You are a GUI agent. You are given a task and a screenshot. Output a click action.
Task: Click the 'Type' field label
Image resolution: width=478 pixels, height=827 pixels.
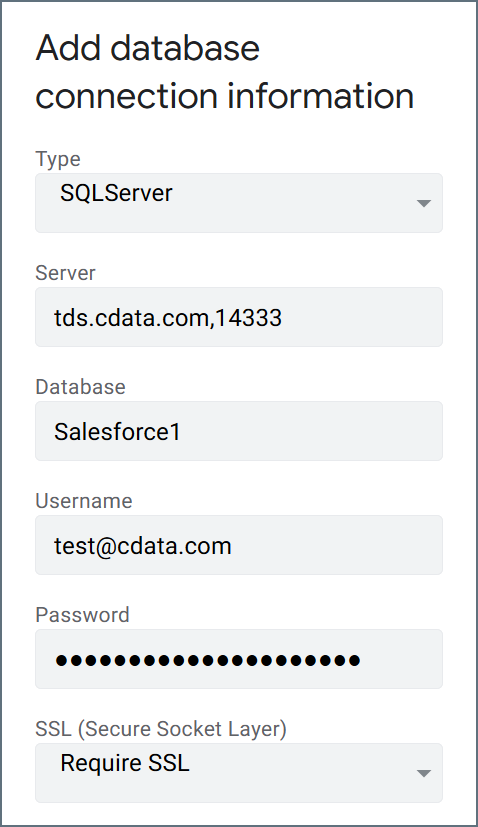click(x=58, y=159)
